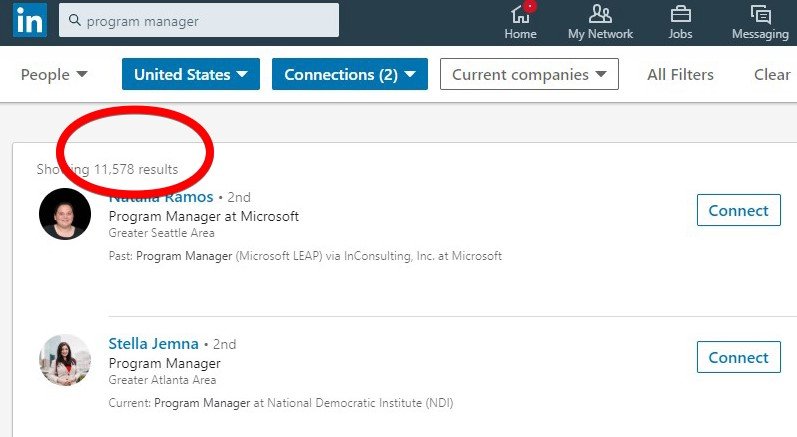Open the Messaging chat icon
797x437 pixels.
click(760, 14)
